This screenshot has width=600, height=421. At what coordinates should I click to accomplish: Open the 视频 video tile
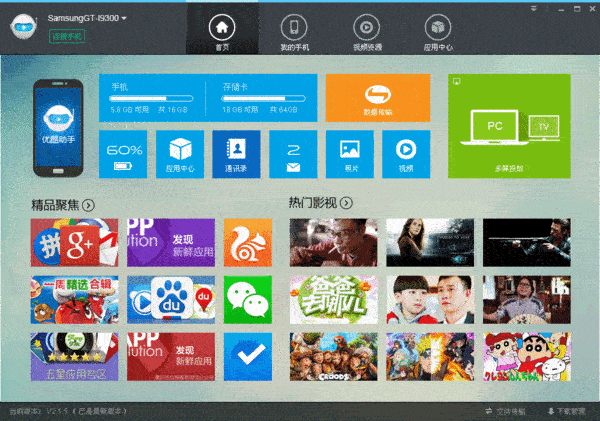(406, 154)
